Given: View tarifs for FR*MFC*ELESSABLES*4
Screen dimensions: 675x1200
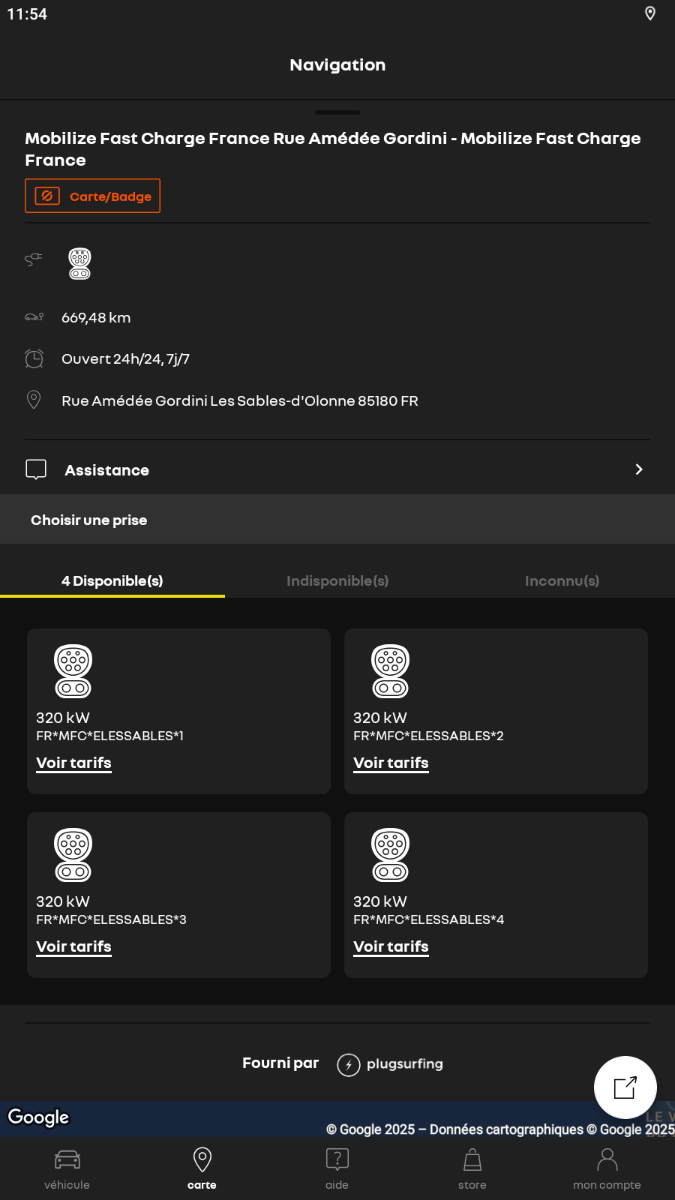Looking at the screenshot, I should coord(391,947).
